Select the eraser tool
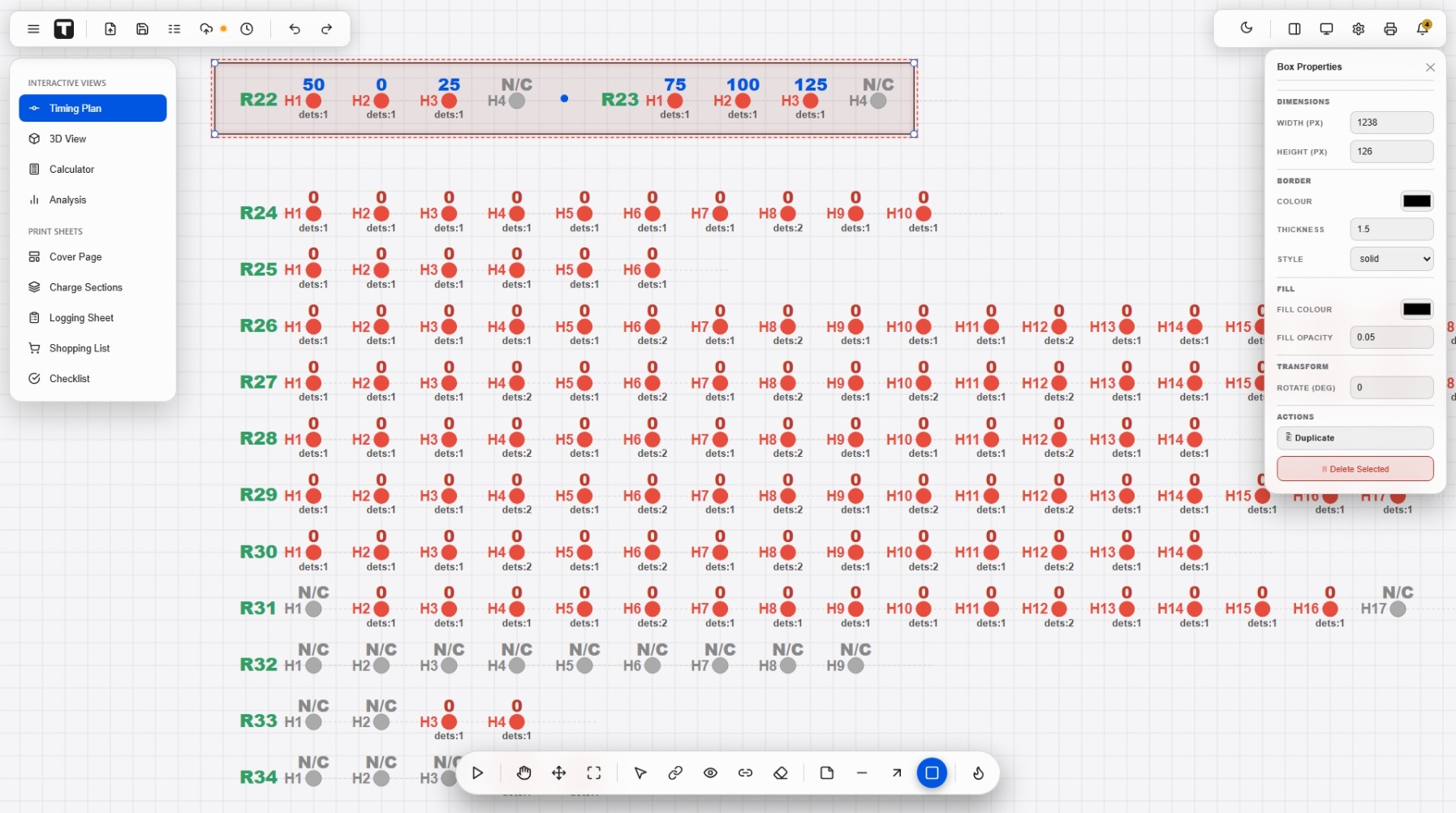The width and height of the screenshot is (1456, 813). pyautogui.click(x=781, y=773)
